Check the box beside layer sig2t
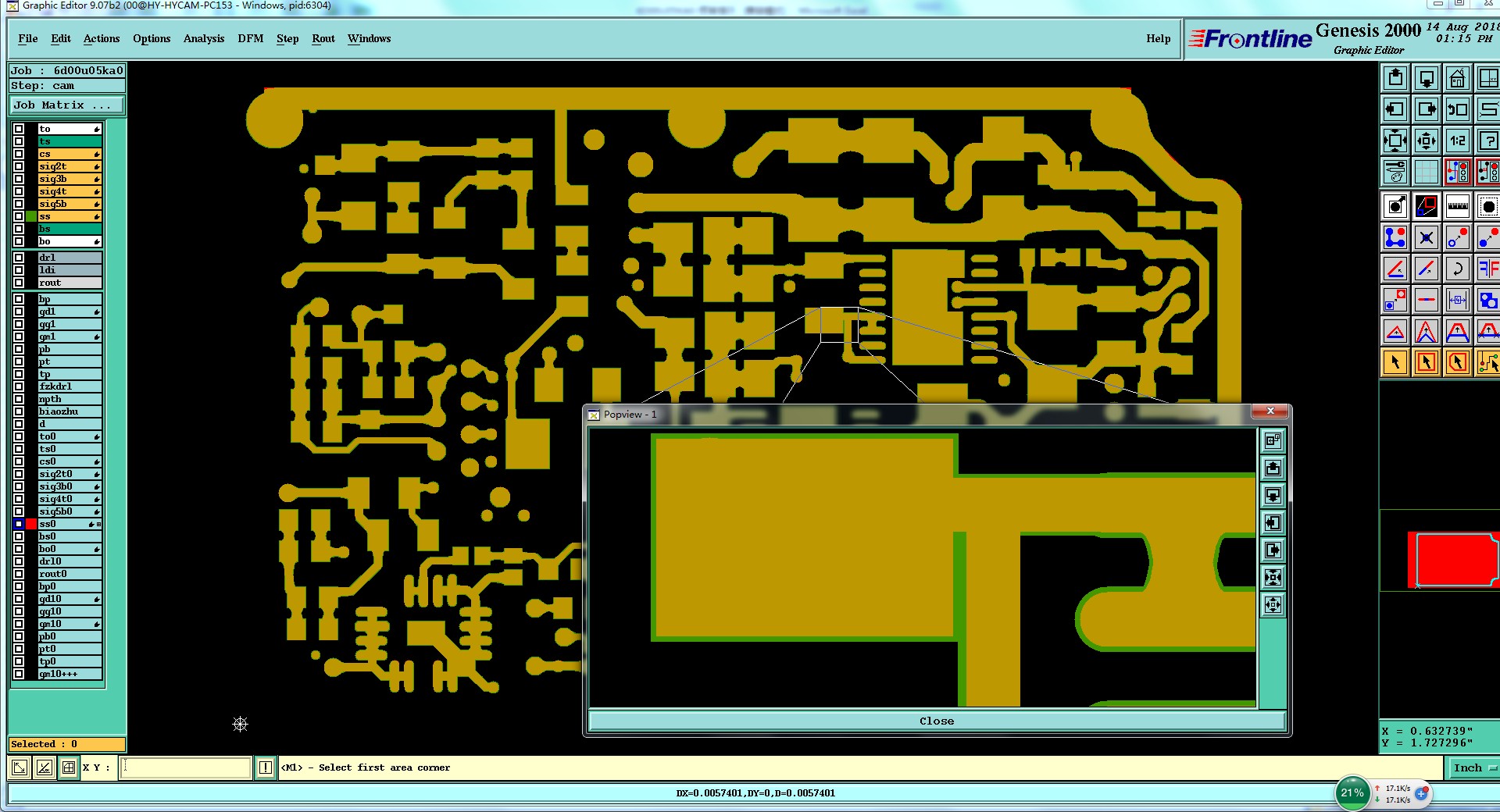Viewport: 1500px width, 812px height. point(19,166)
